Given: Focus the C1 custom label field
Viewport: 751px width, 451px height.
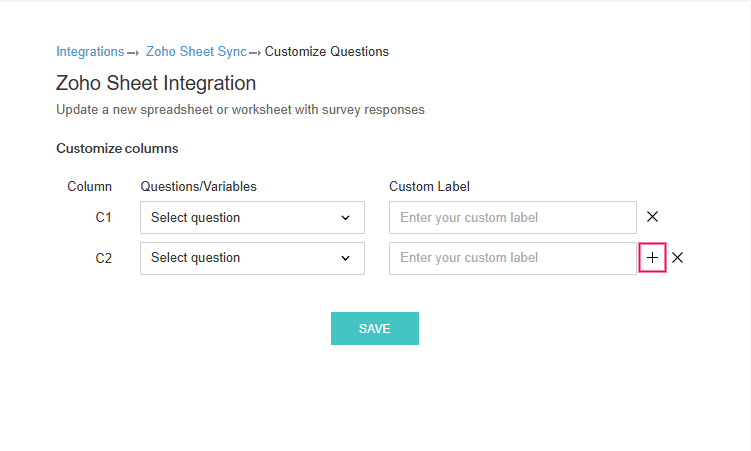Looking at the screenshot, I should (512, 217).
